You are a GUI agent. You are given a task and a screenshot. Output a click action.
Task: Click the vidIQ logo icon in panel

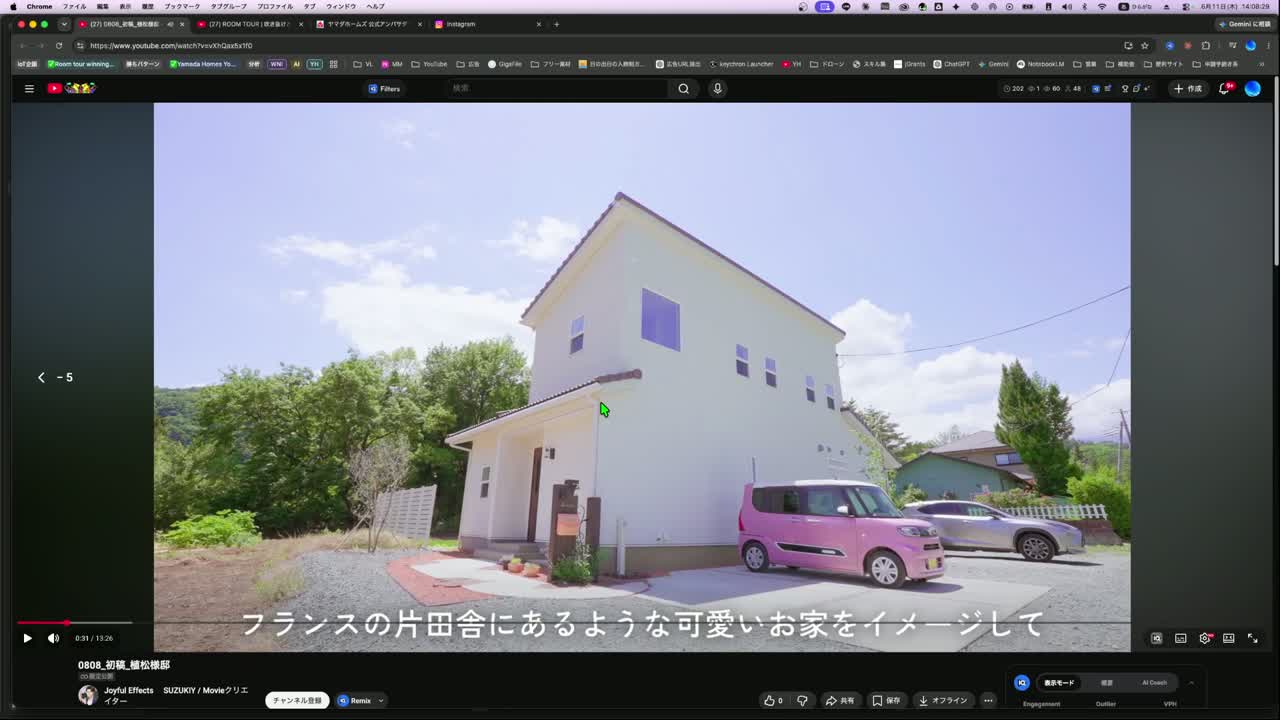[x=1021, y=683]
